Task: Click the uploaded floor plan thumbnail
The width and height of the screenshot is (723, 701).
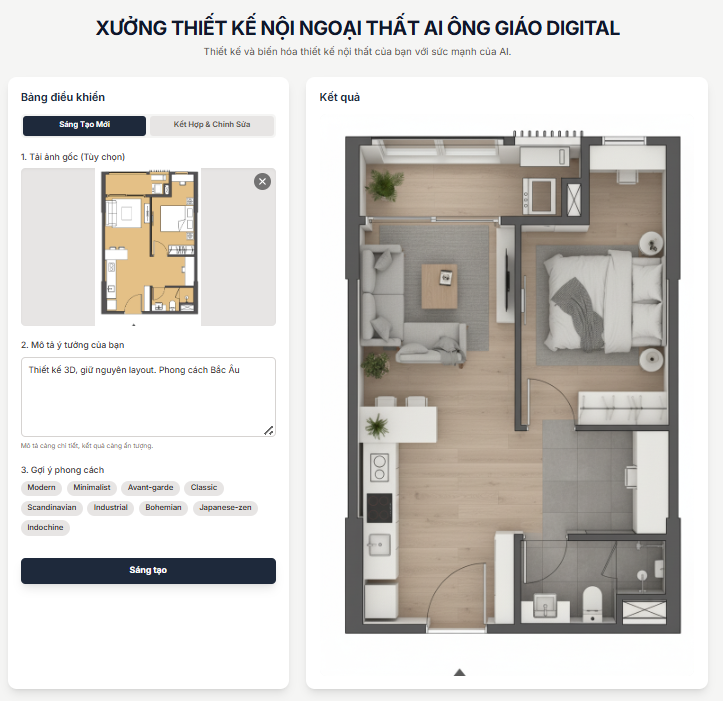Action: click(149, 247)
